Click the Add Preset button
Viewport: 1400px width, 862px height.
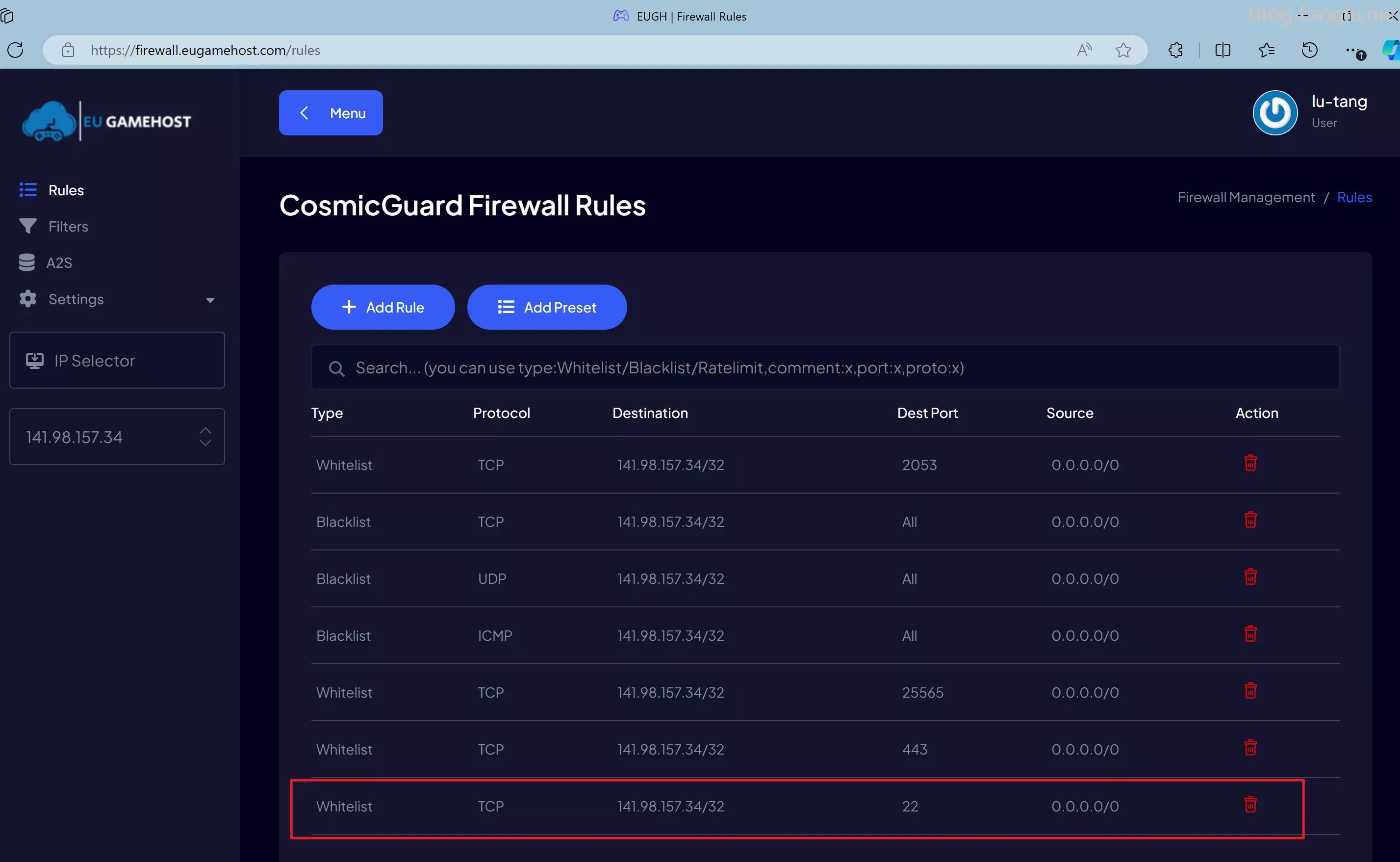547,307
